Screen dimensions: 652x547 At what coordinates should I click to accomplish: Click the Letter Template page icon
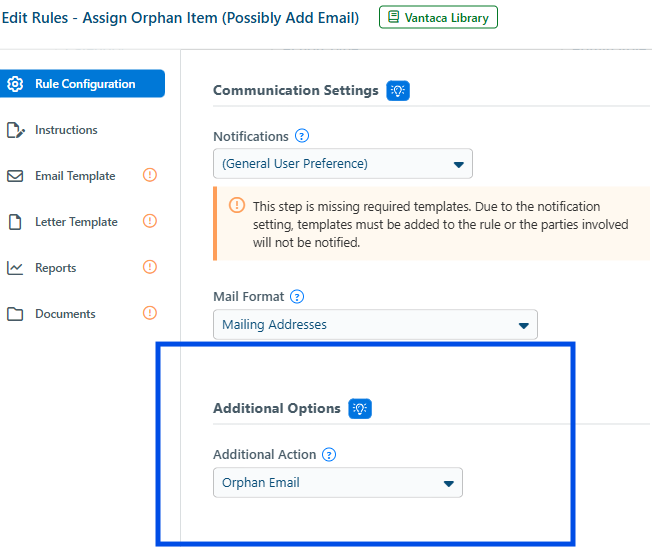[x=15, y=222]
